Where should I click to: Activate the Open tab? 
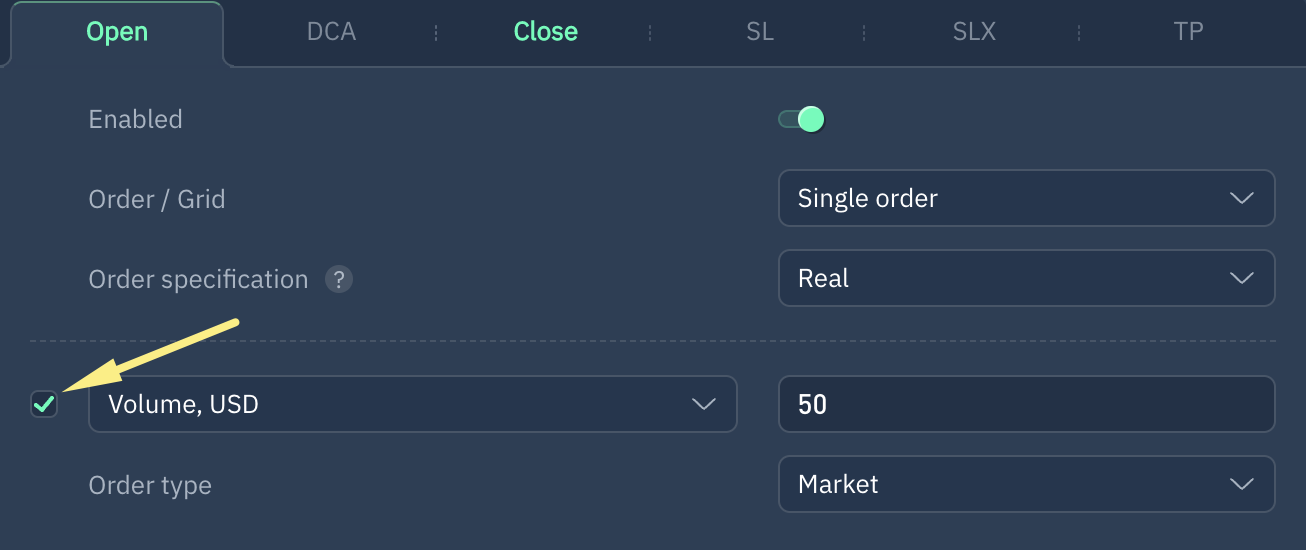pyautogui.click(x=117, y=32)
